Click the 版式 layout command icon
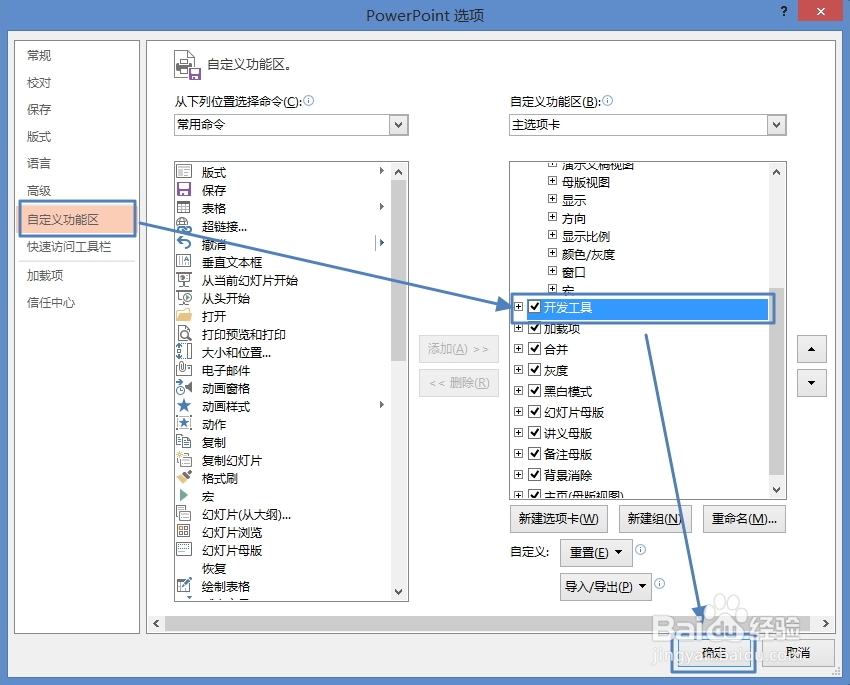Viewport: 850px width, 685px height. tap(184, 171)
